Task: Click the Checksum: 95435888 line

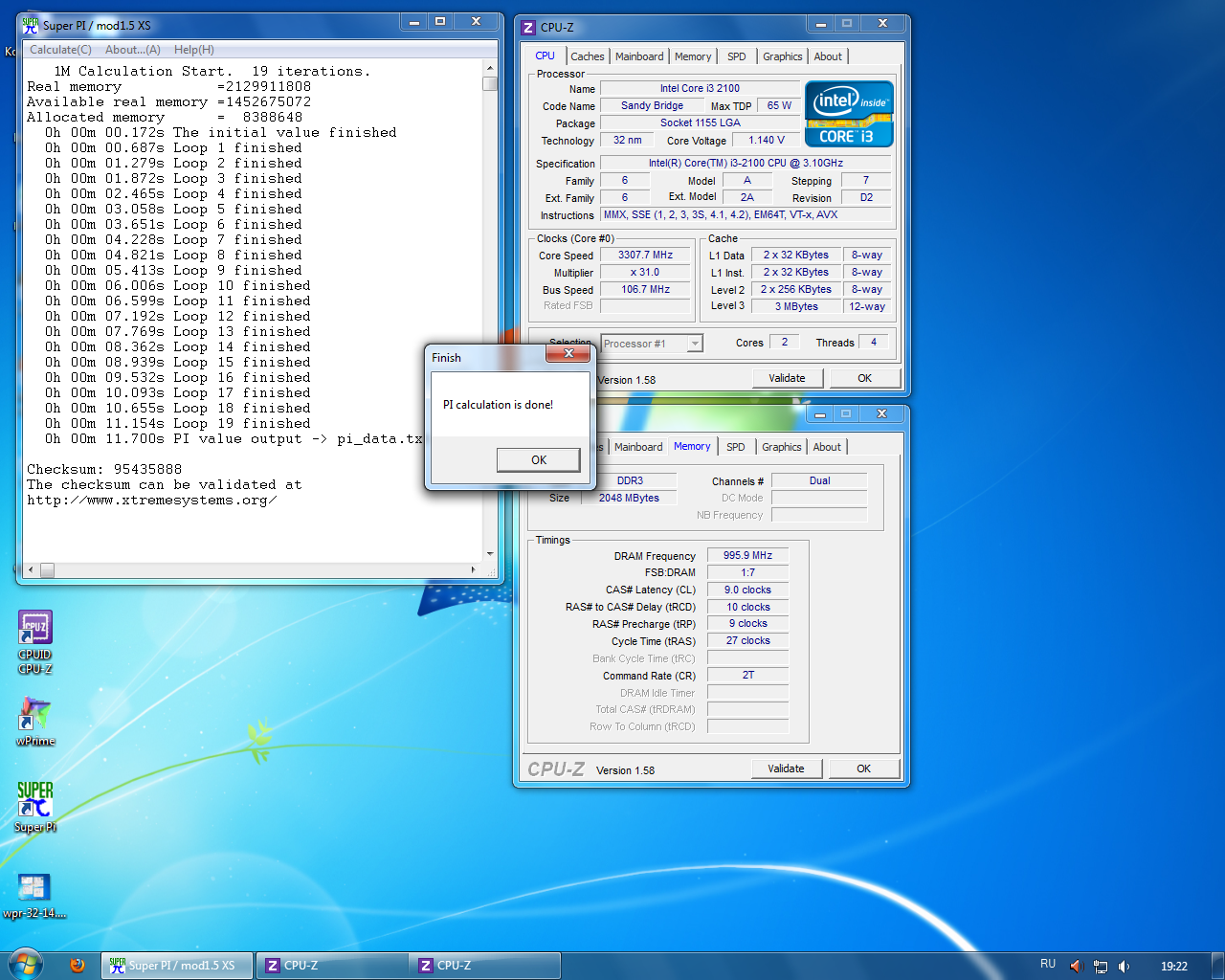Action: point(104,469)
